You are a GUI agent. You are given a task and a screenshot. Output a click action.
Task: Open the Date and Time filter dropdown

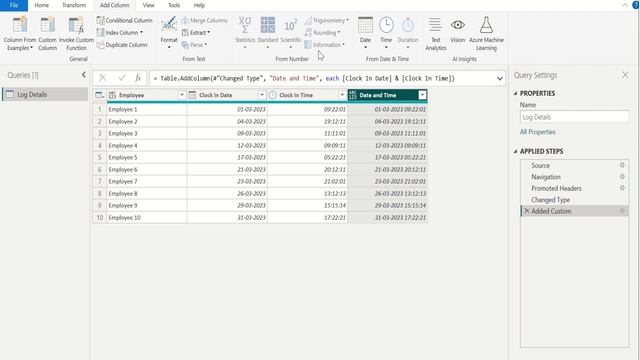422,95
